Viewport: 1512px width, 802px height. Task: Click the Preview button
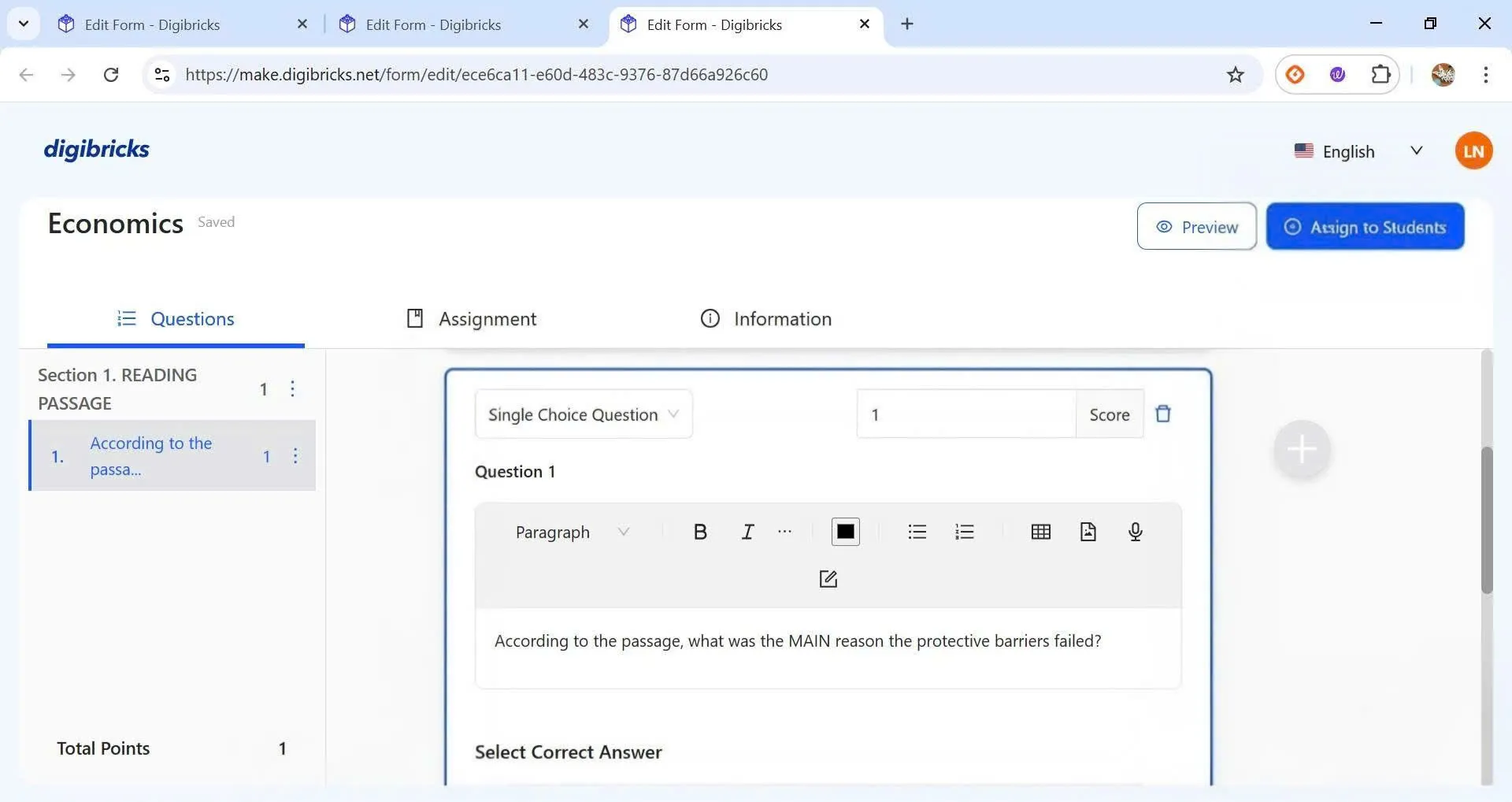tap(1196, 227)
